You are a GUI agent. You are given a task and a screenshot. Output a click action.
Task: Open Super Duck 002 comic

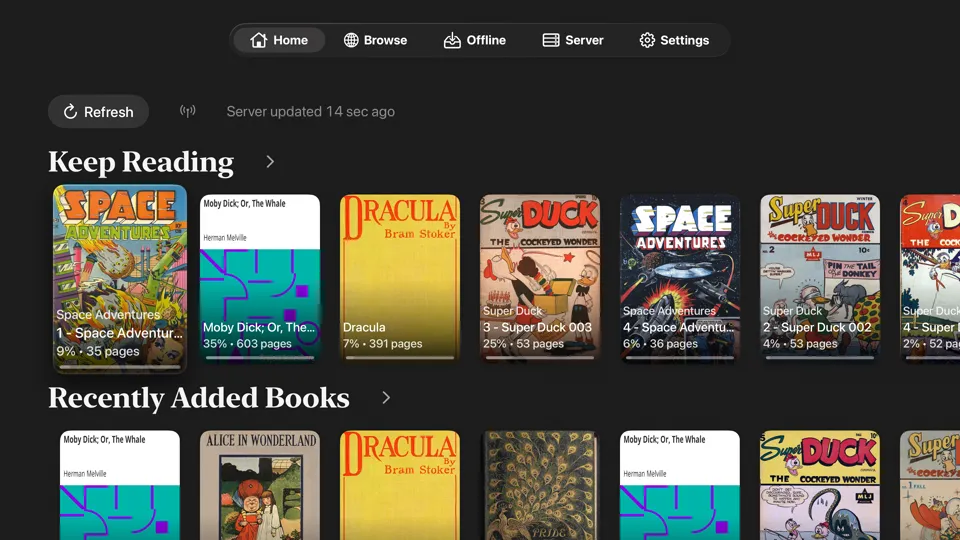[x=820, y=279]
